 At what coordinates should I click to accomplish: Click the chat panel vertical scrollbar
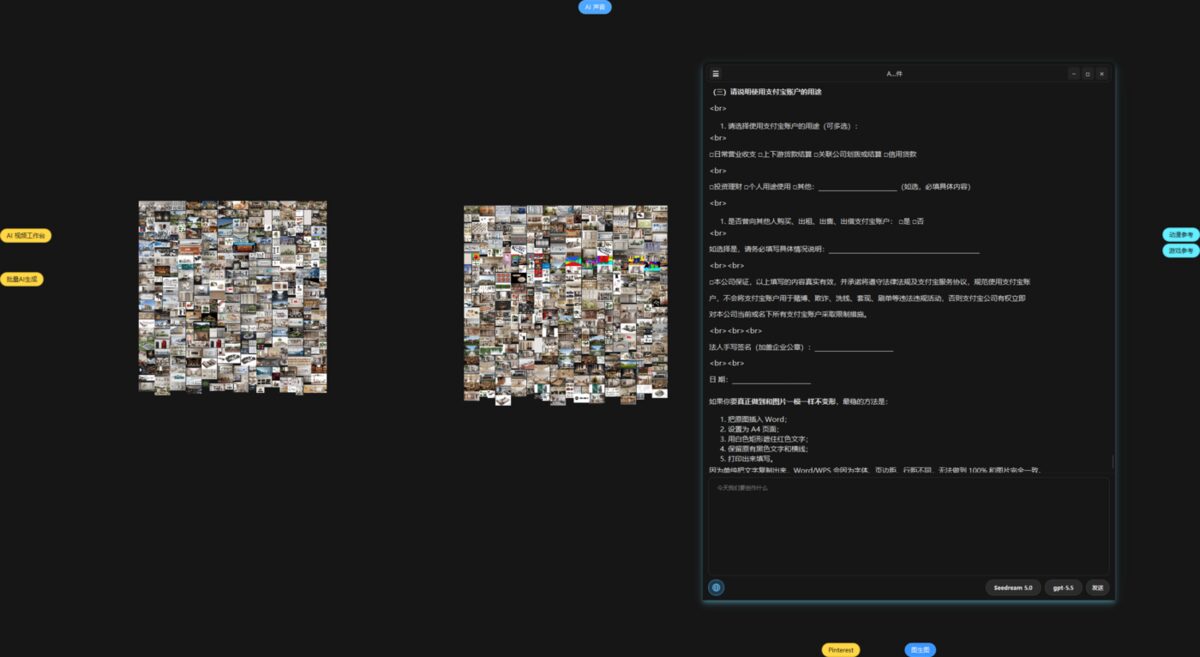pyautogui.click(x=1112, y=462)
